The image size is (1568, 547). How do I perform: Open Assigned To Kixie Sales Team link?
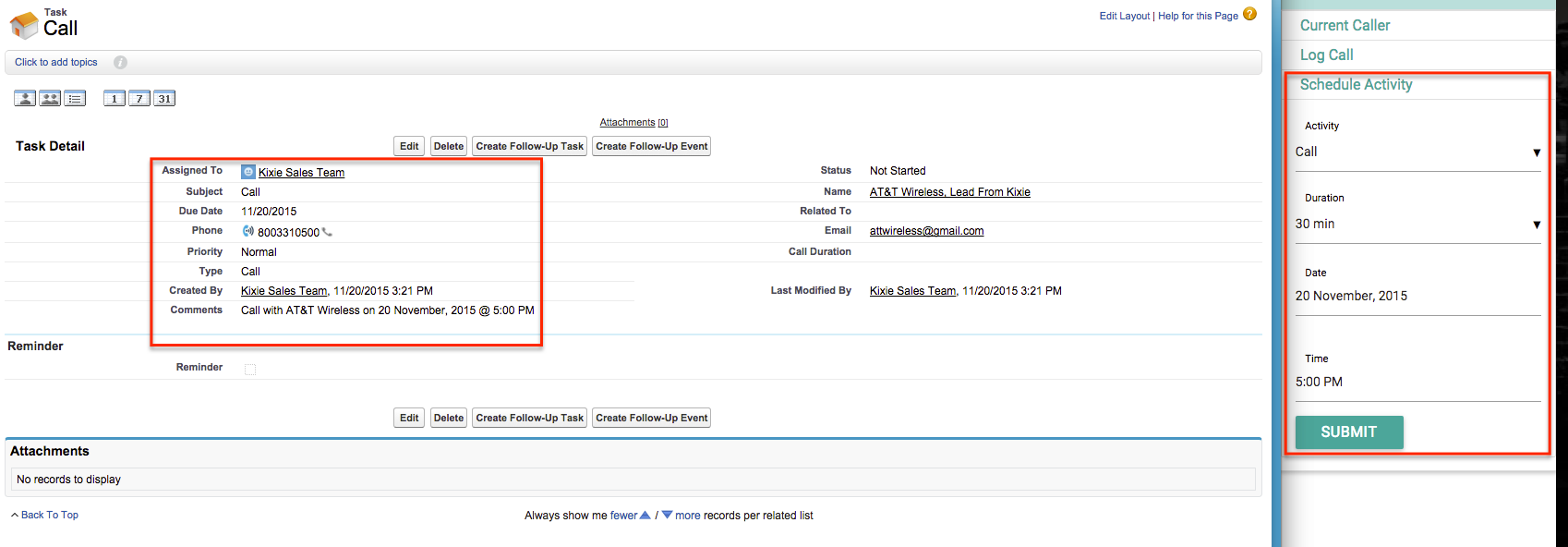click(301, 173)
